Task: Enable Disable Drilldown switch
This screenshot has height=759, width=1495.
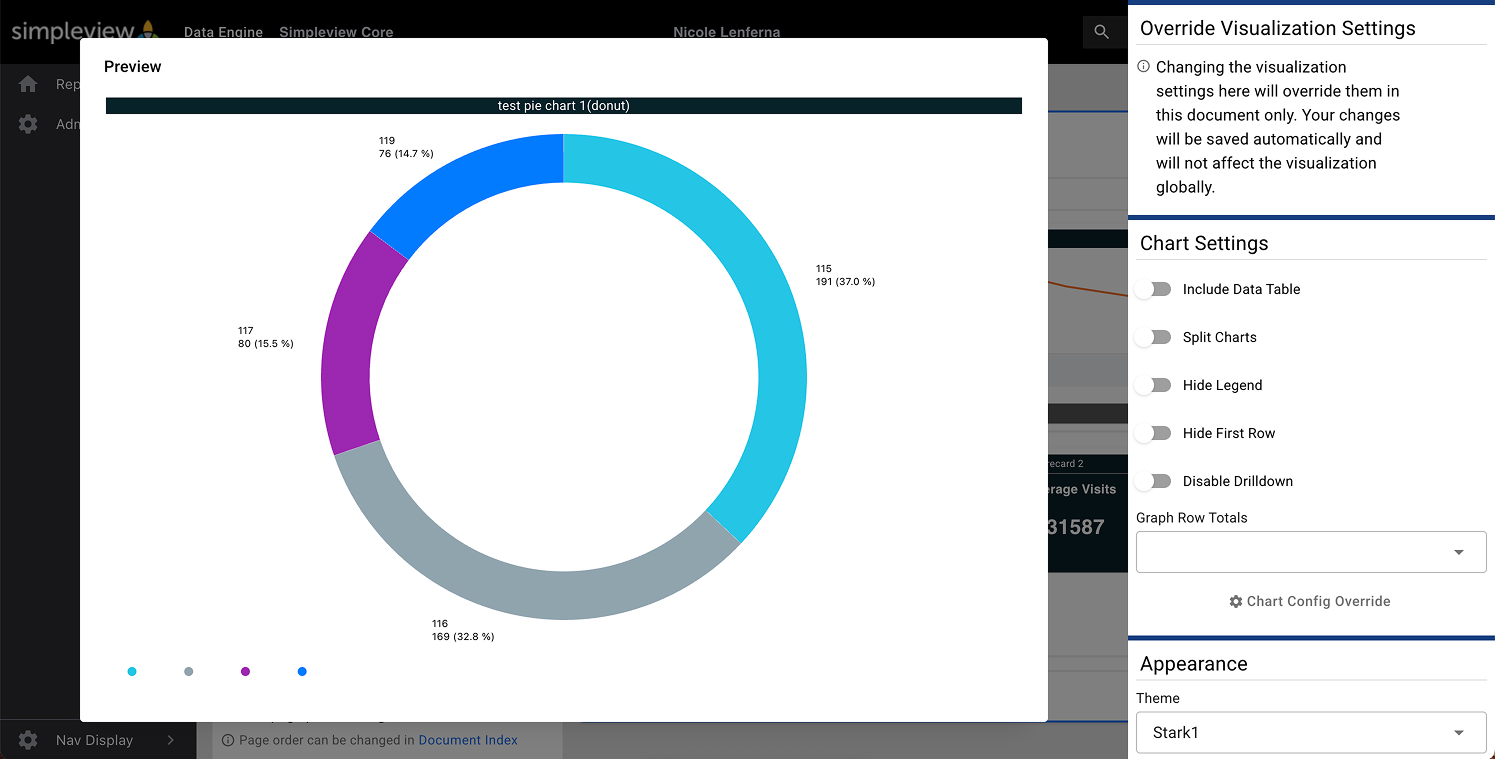Action: point(1153,481)
